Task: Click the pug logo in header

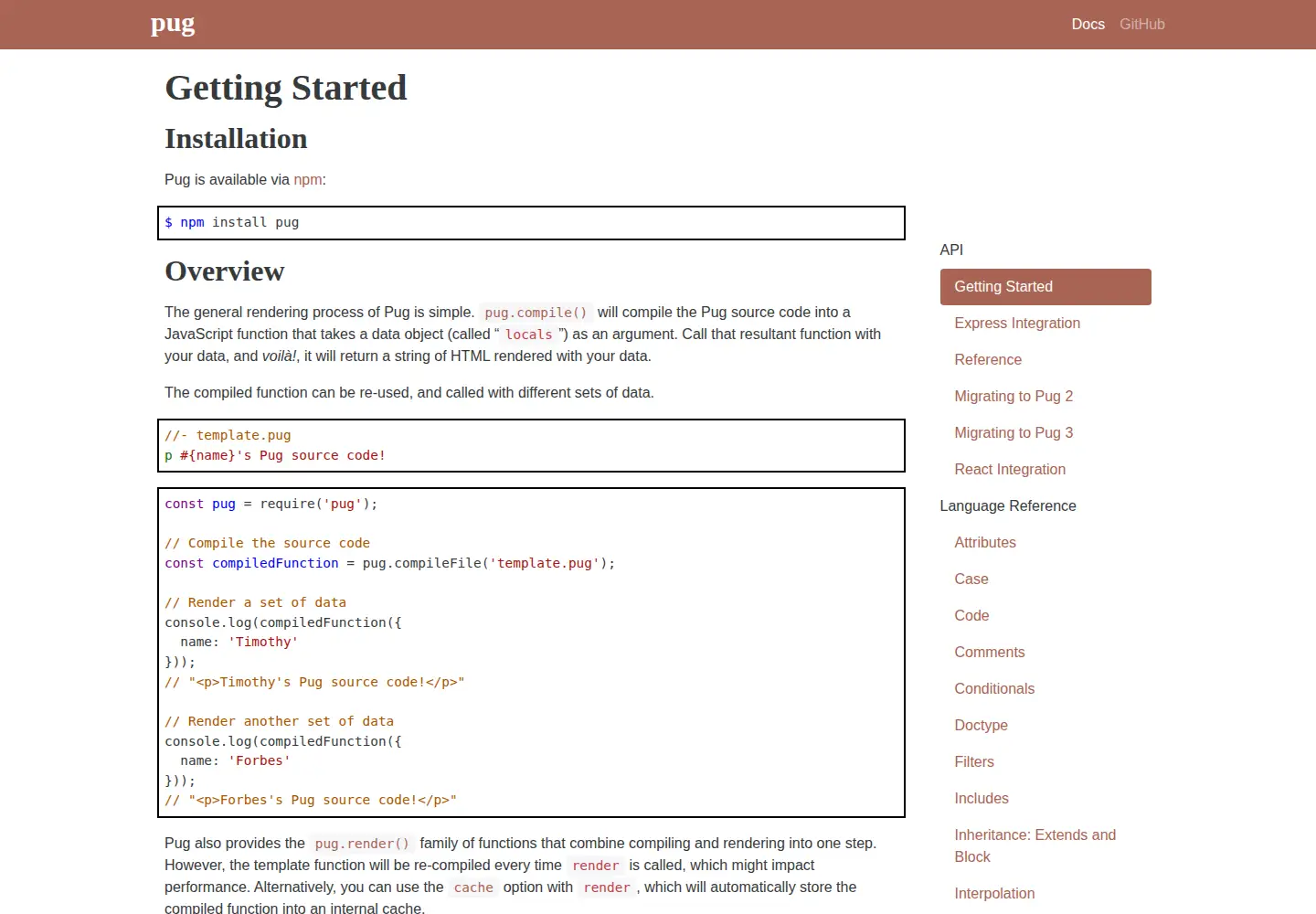Action: tap(173, 24)
